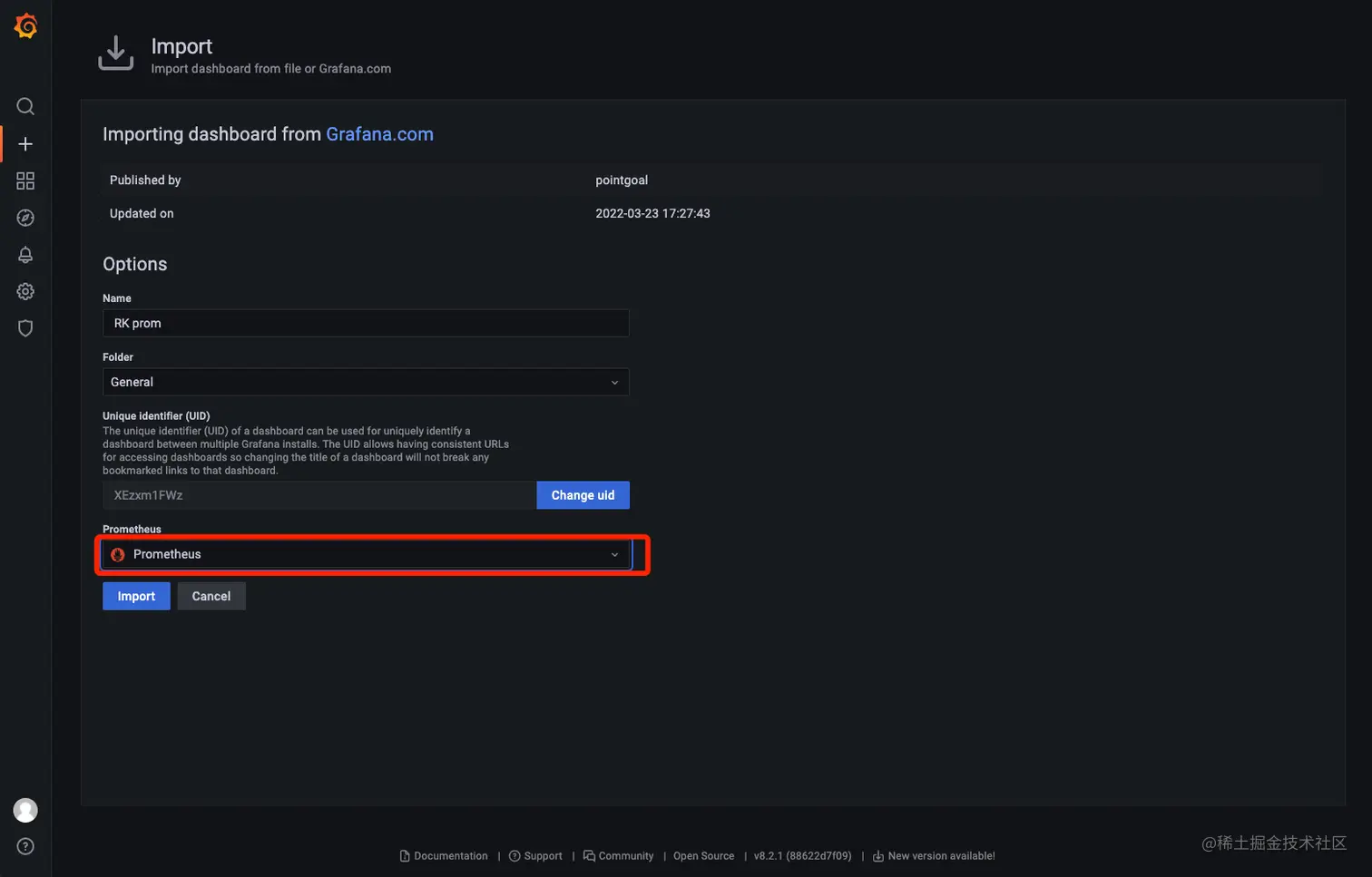Click the Updated on label
1372x877 pixels.
pyautogui.click(x=142, y=214)
